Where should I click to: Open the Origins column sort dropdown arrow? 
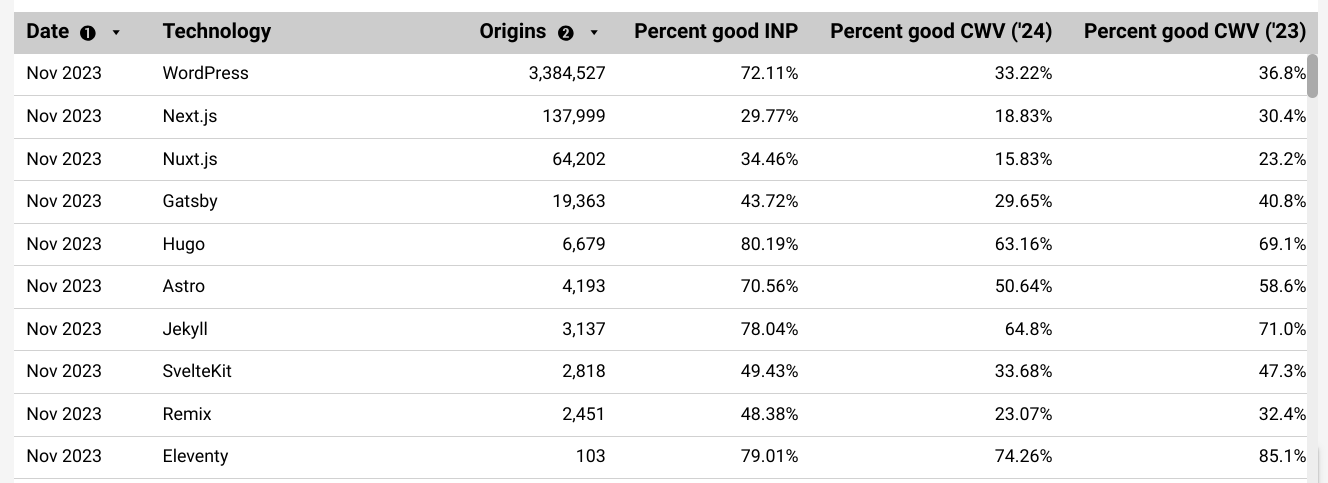tap(594, 33)
